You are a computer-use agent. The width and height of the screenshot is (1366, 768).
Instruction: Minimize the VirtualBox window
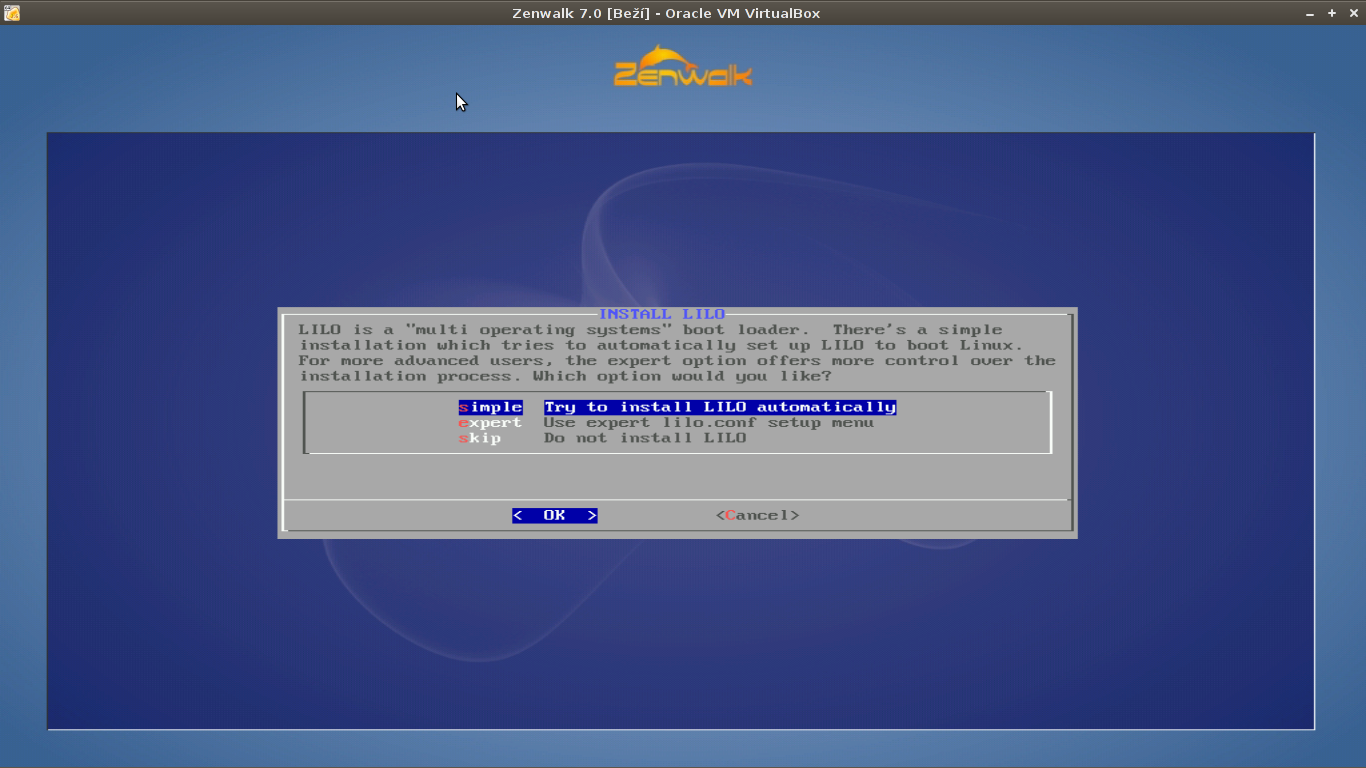coord(1311,13)
